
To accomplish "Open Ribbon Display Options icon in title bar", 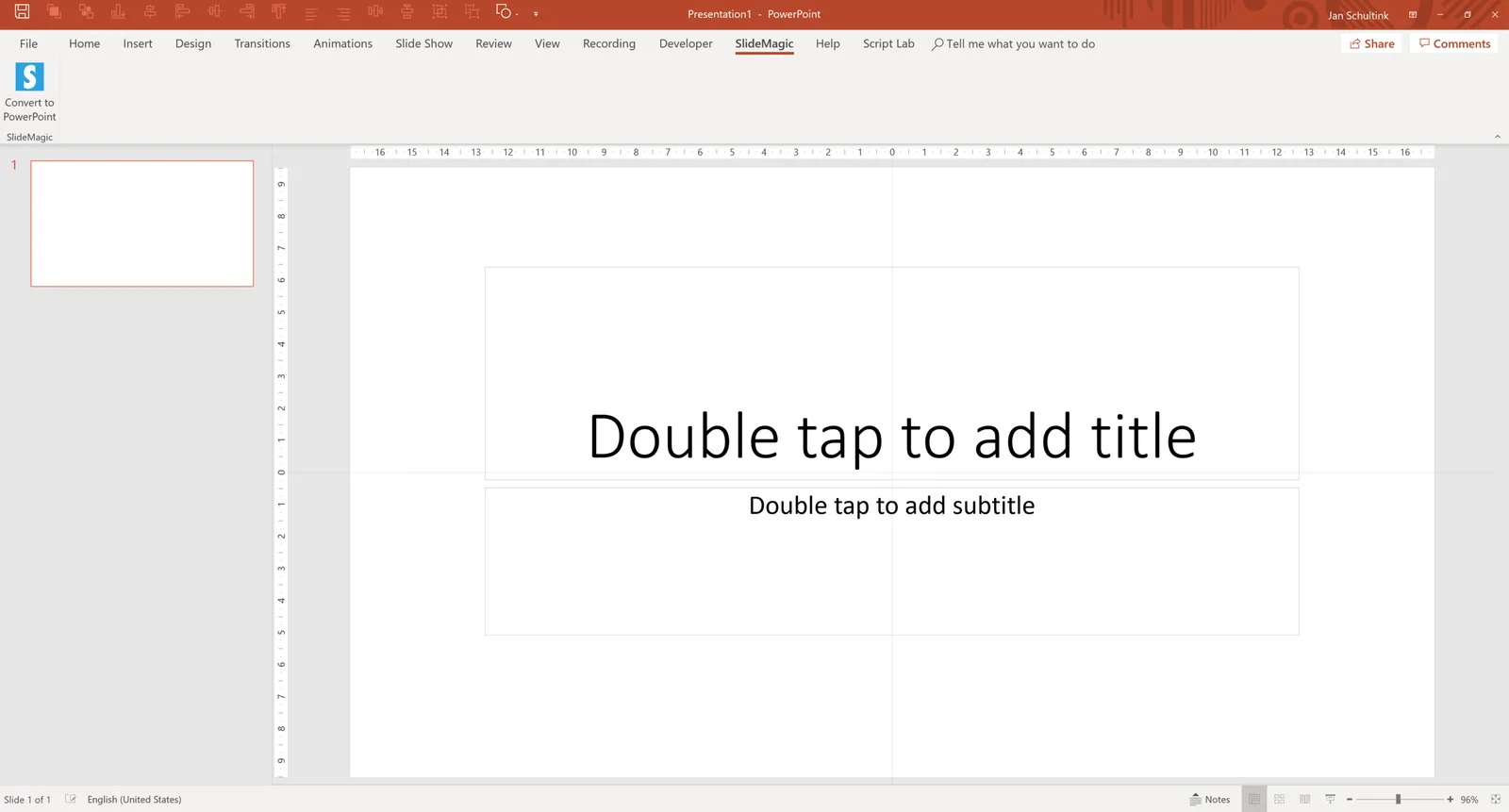I will tap(1413, 14).
